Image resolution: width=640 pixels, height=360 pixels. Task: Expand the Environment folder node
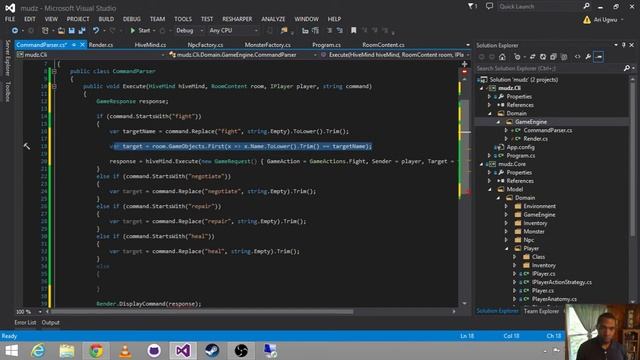[x=507, y=206]
